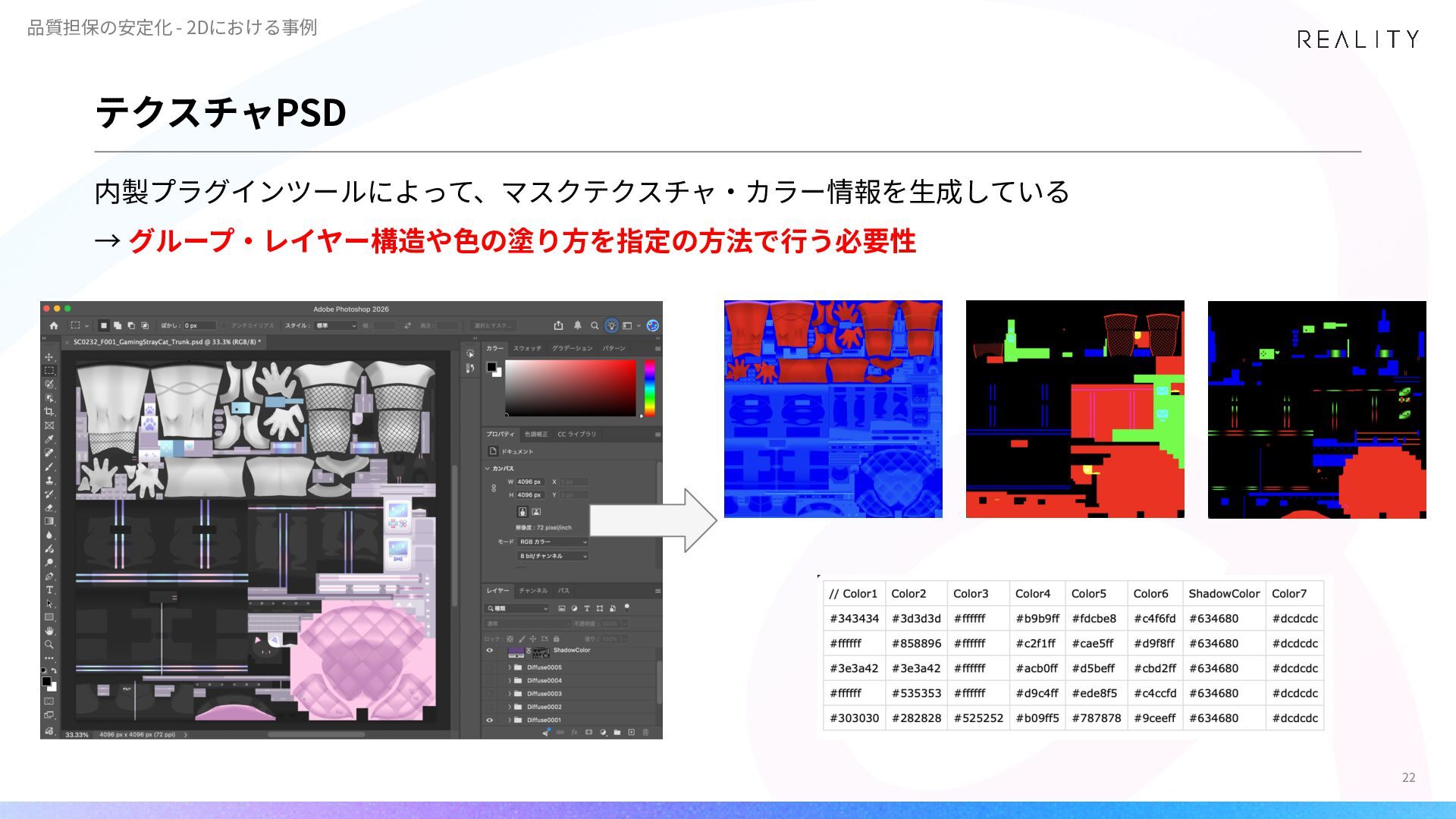Select the Move tool in Photoshop
The width and height of the screenshot is (1456, 819).
[x=49, y=357]
